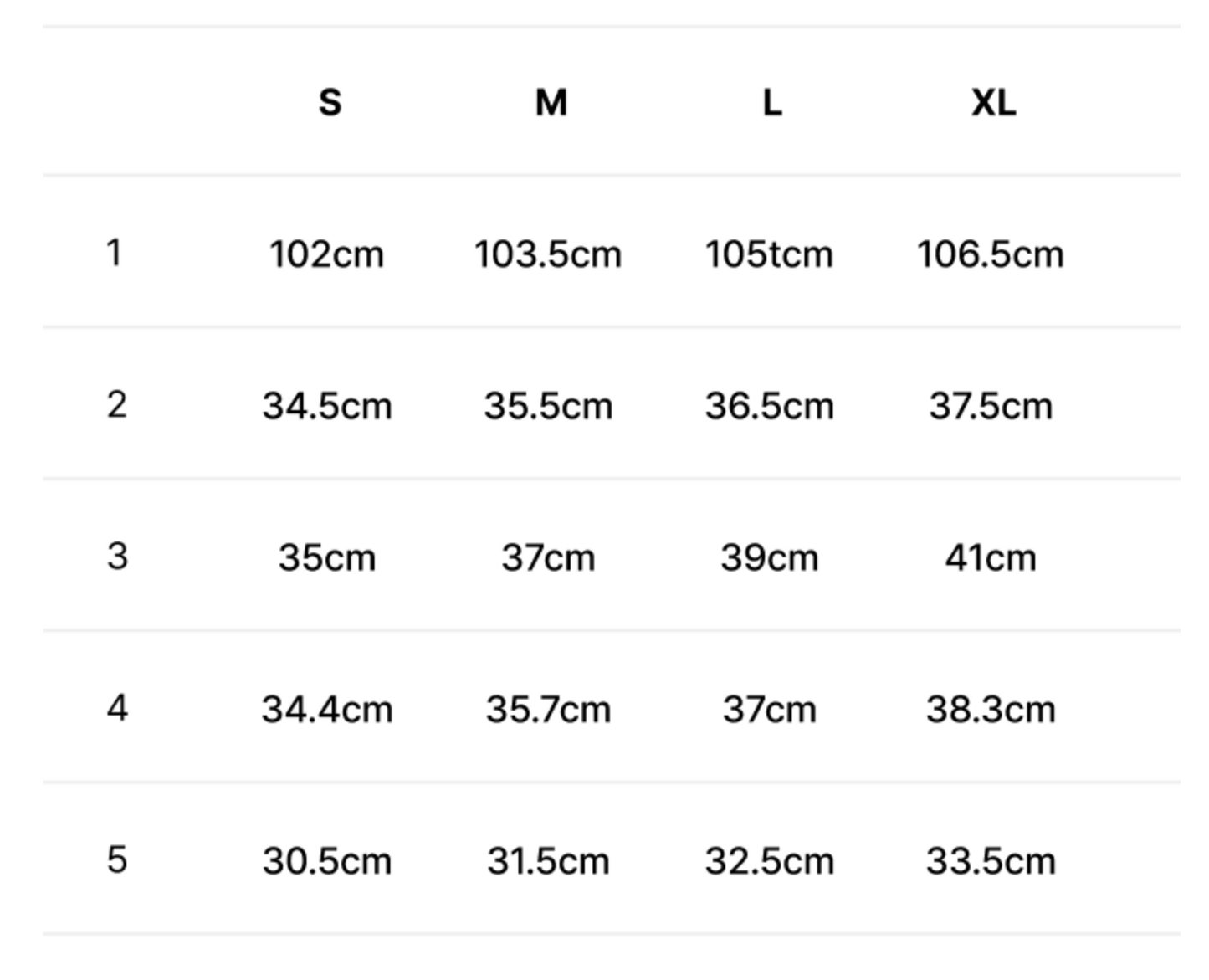Image resolution: width=1209 pixels, height=980 pixels.
Task: Click the 39cm measurement cell
Action: 770,558
